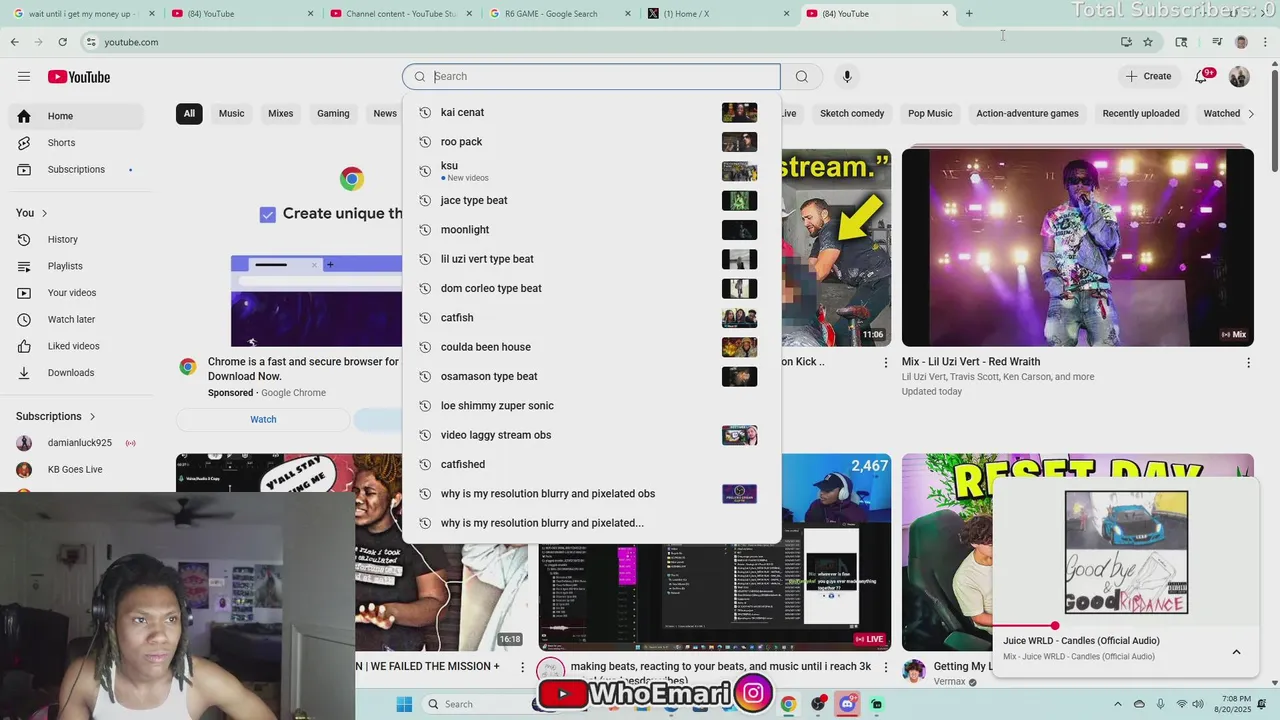Select the Mixes category chip

281,113
